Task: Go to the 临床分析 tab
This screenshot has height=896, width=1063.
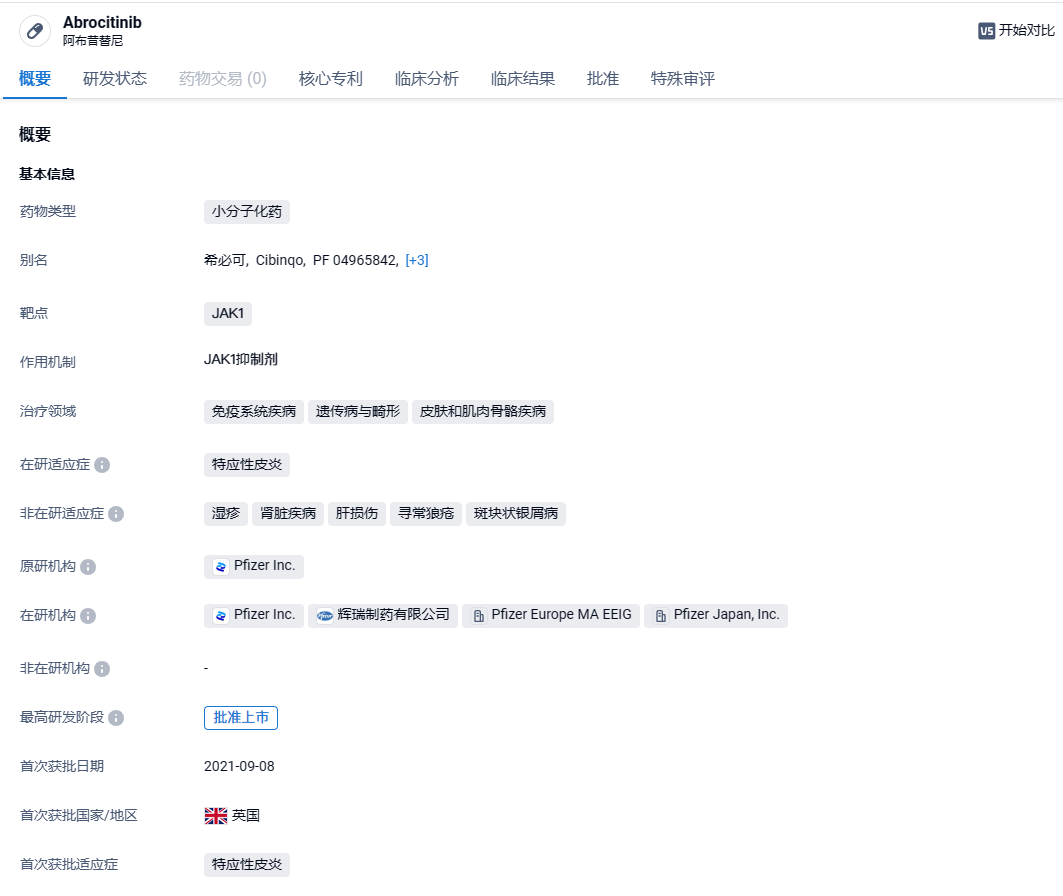Action: point(426,79)
